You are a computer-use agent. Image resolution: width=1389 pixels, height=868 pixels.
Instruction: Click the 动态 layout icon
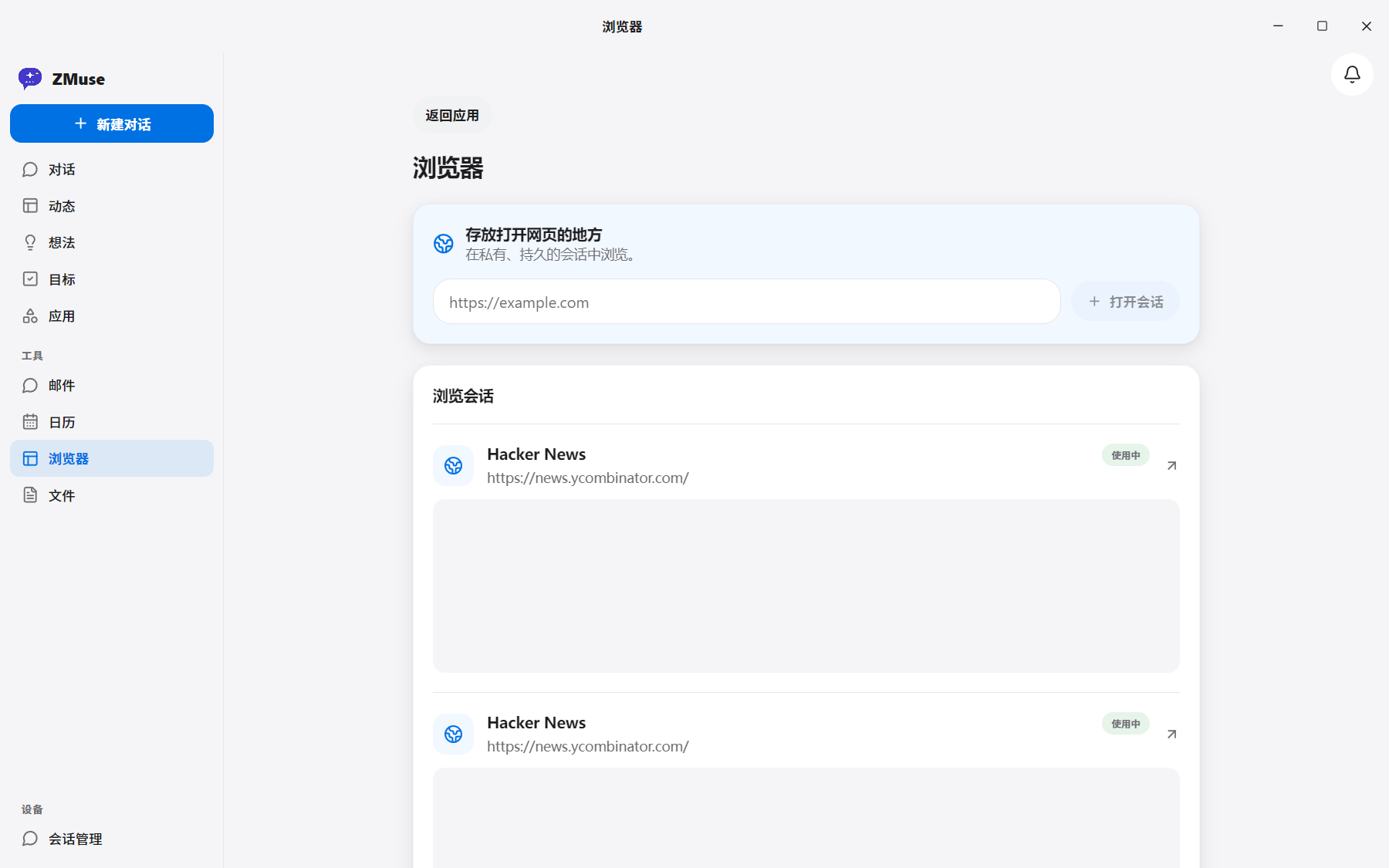[30, 206]
